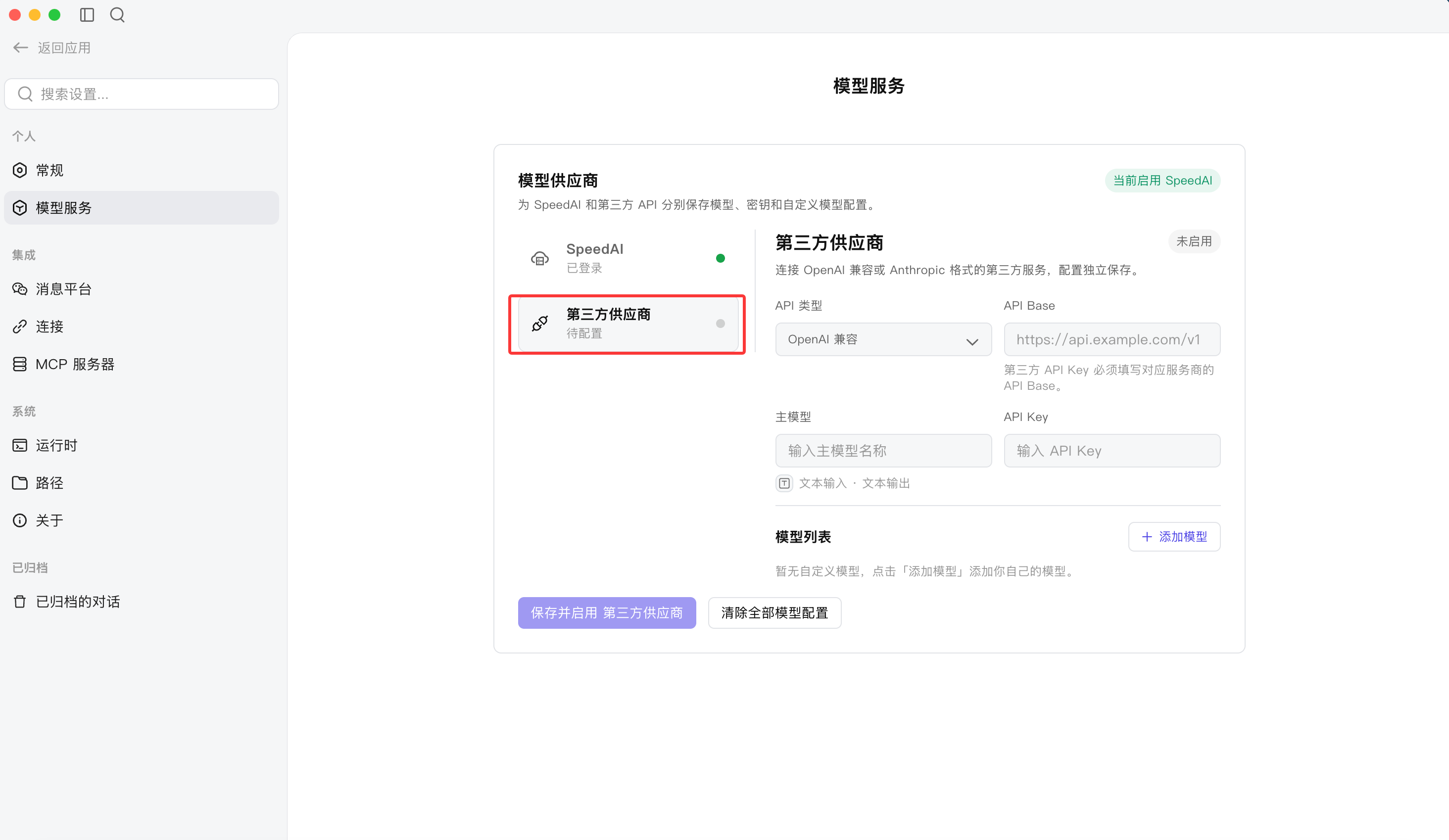The height and width of the screenshot is (840, 1449).
Task: Open the search magnifier in title bar
Action: (117, 15)
